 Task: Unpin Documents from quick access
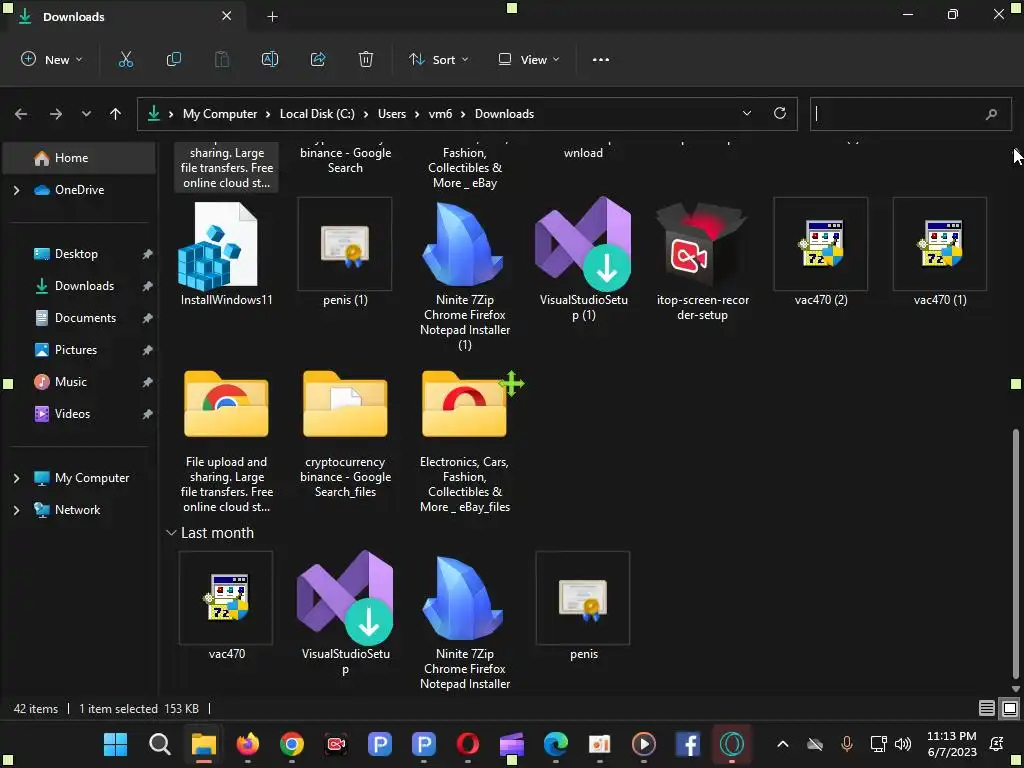[148, 318]
